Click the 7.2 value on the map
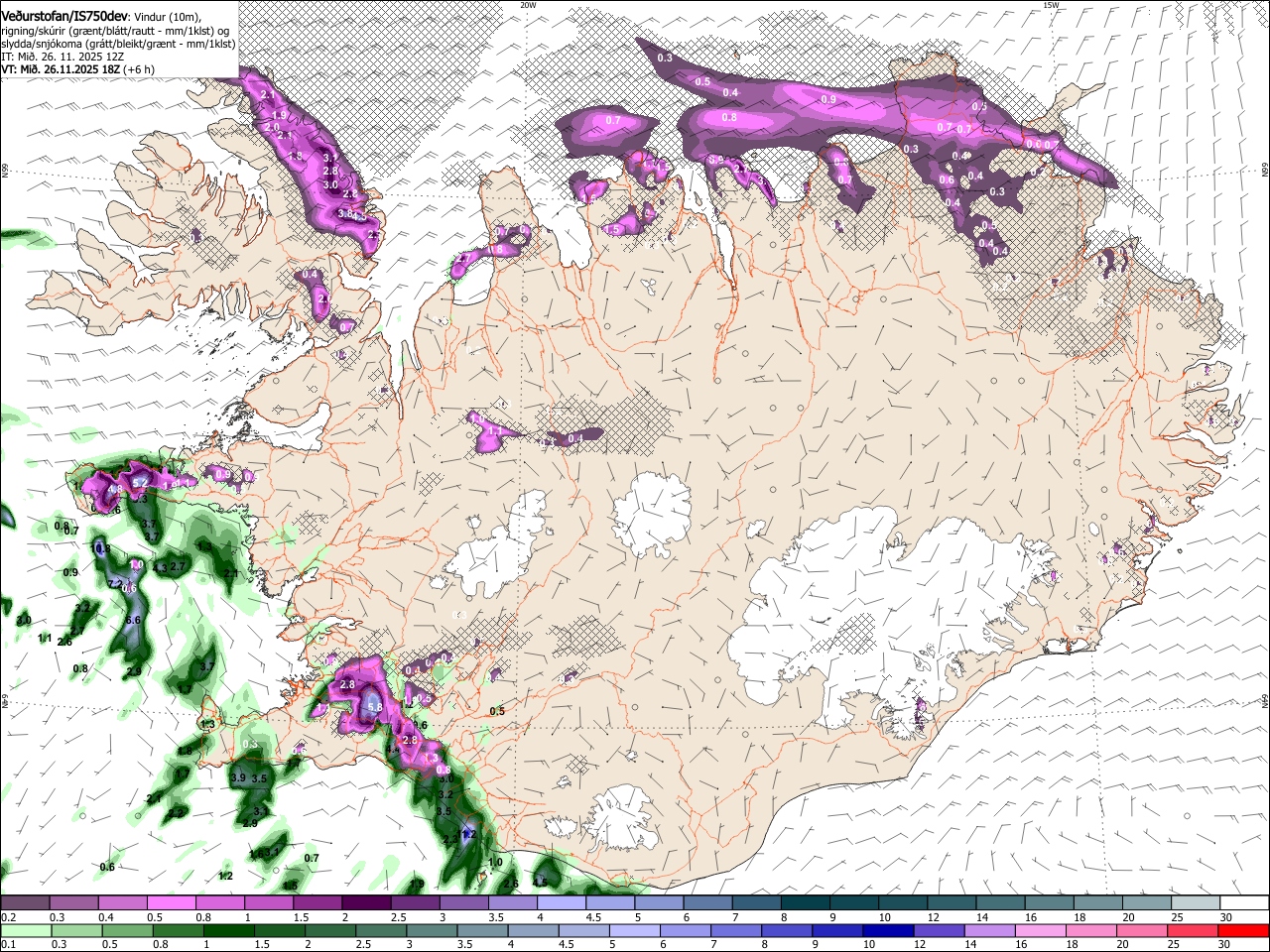 [x=116, y=583]
